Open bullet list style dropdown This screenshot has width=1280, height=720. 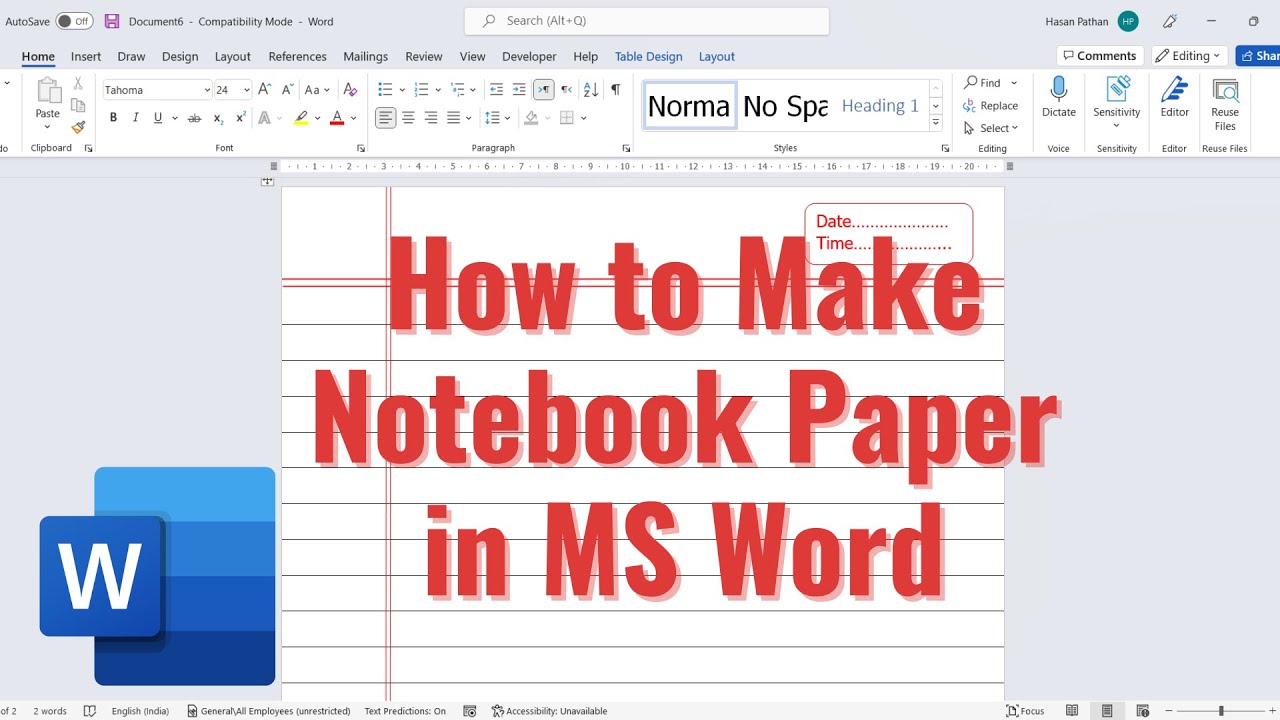pyautogui.click(x=401, y=90)
